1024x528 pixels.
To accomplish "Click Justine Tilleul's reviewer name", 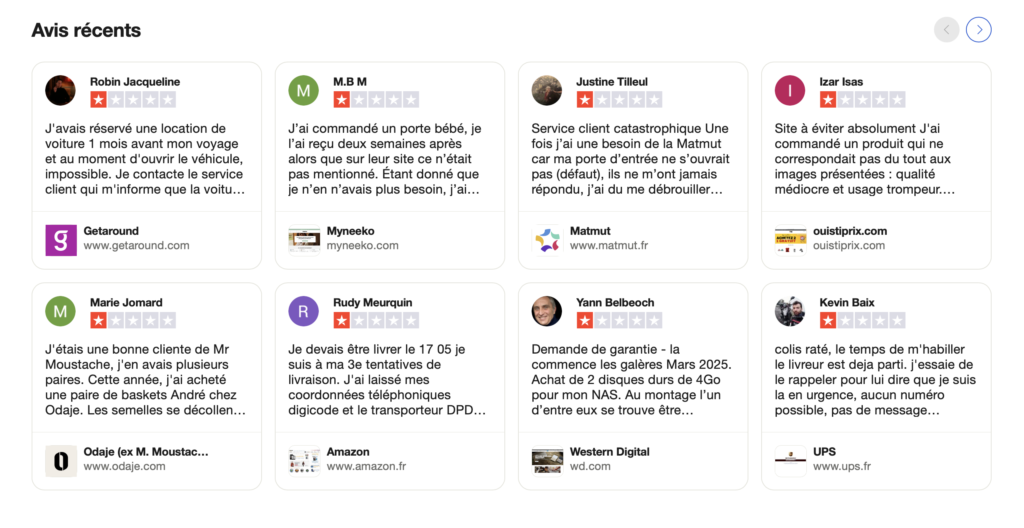I will [x=612, y=82].
